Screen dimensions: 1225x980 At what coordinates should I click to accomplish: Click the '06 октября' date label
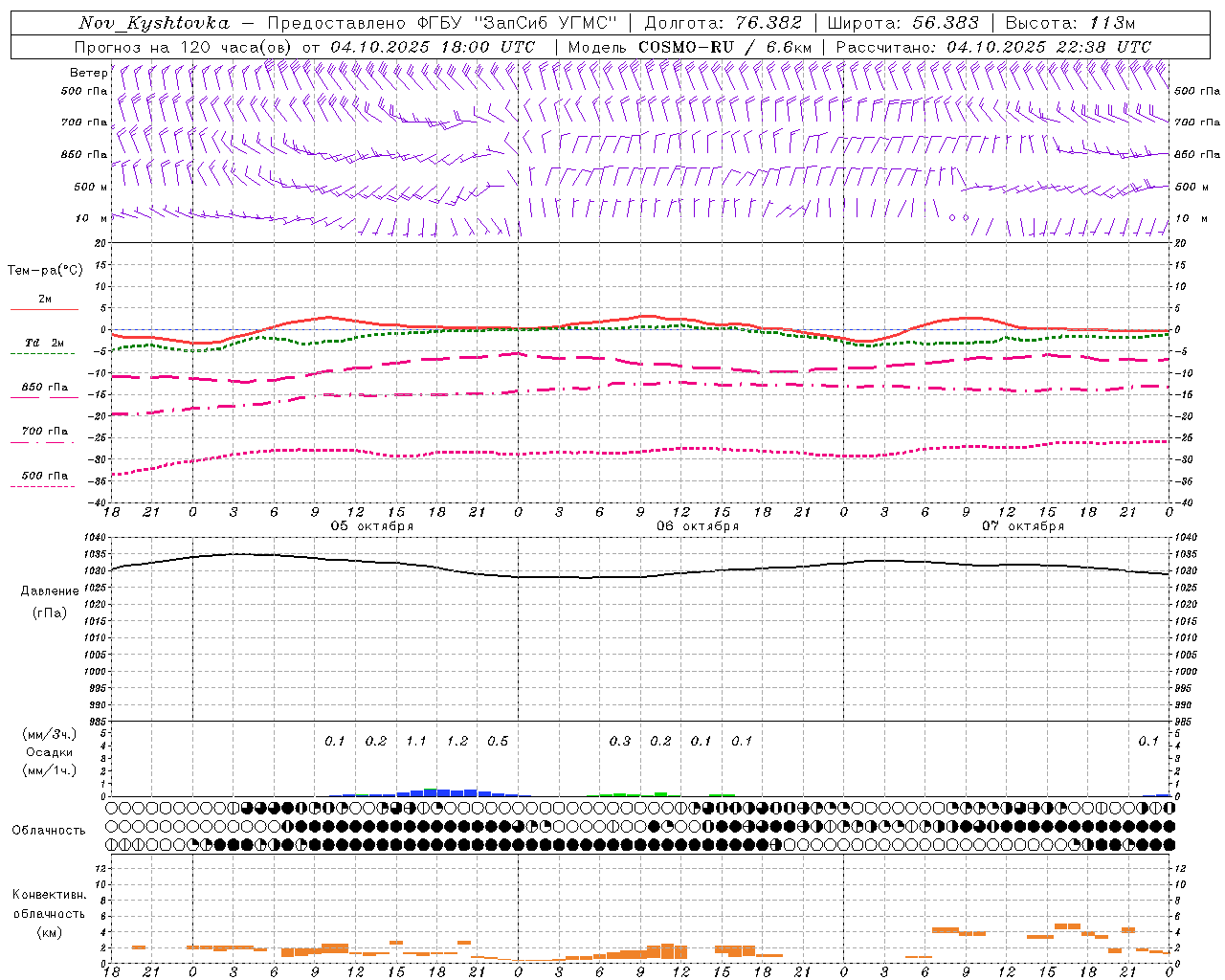698,526
